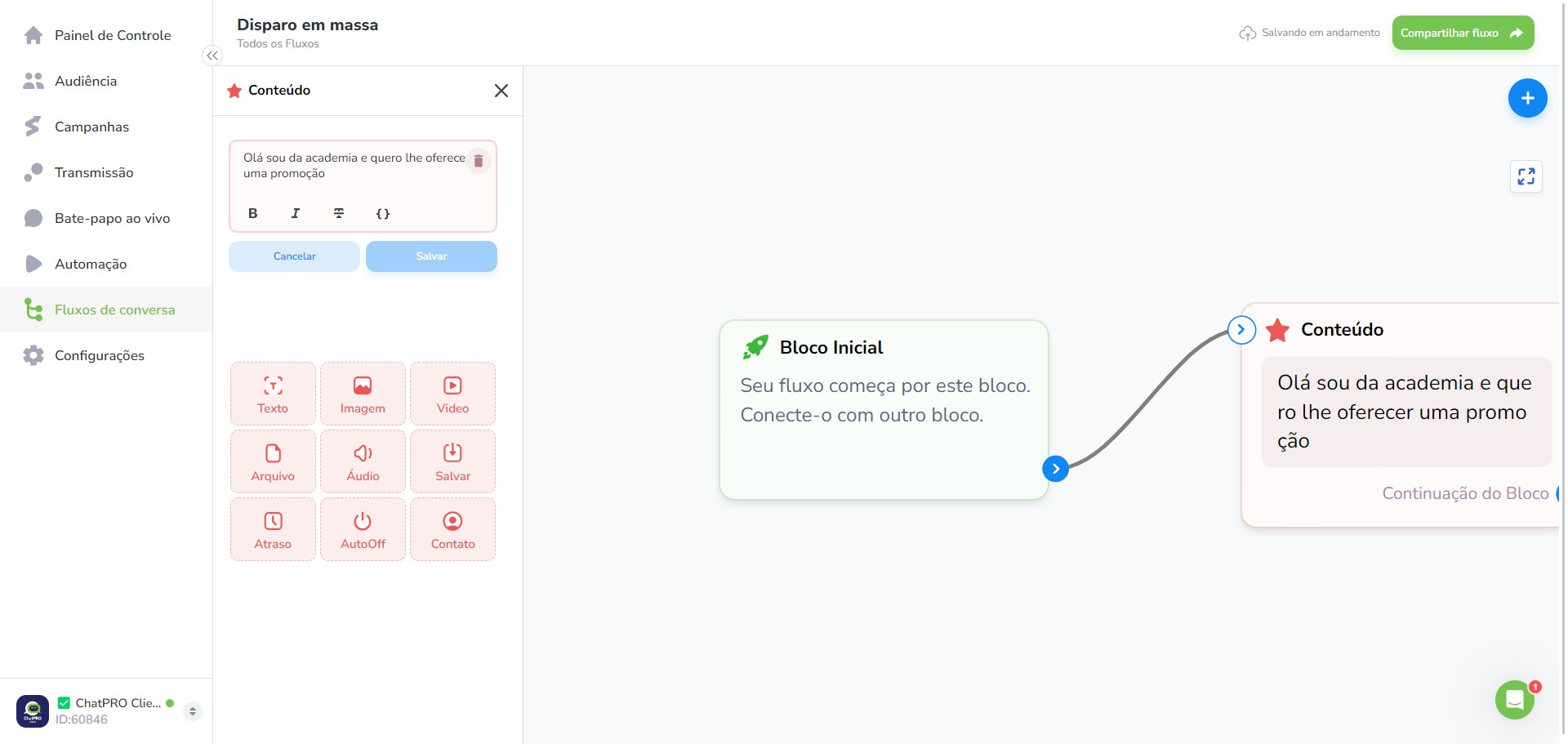1568x744 pixels.
Task: Select Fluxos de conversa
Action: pos(106,310)
